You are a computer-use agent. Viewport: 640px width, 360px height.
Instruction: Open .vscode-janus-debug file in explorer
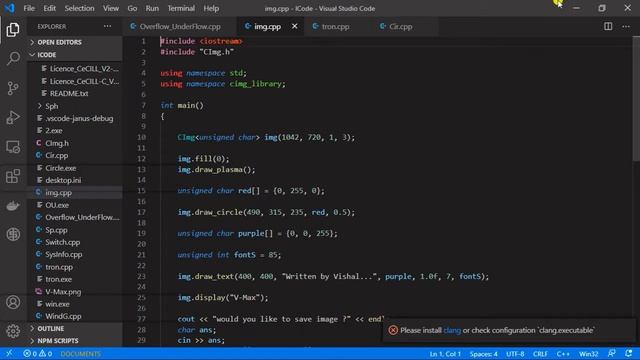point(79,118)
